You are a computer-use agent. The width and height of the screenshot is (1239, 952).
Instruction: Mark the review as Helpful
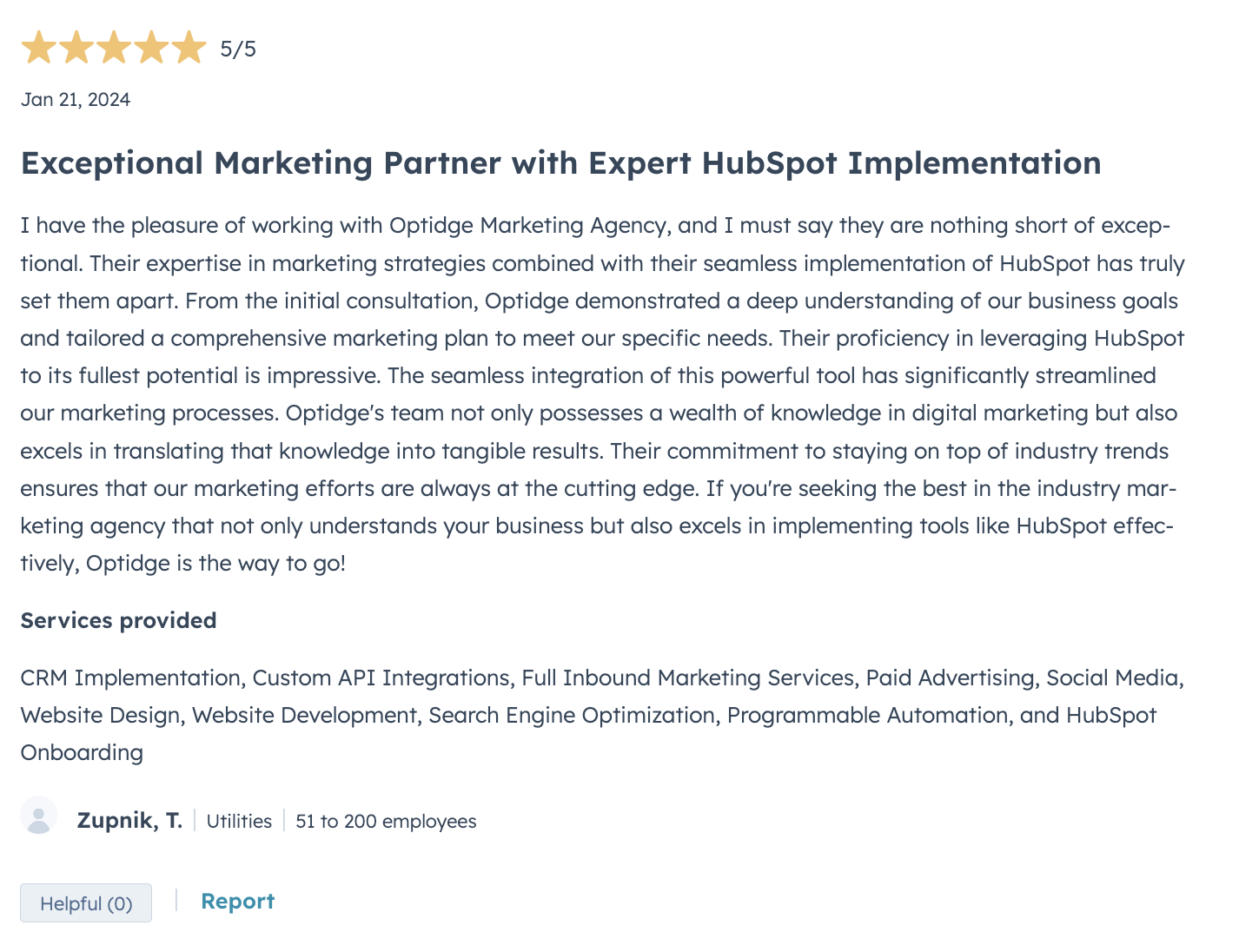click(86, 903)
